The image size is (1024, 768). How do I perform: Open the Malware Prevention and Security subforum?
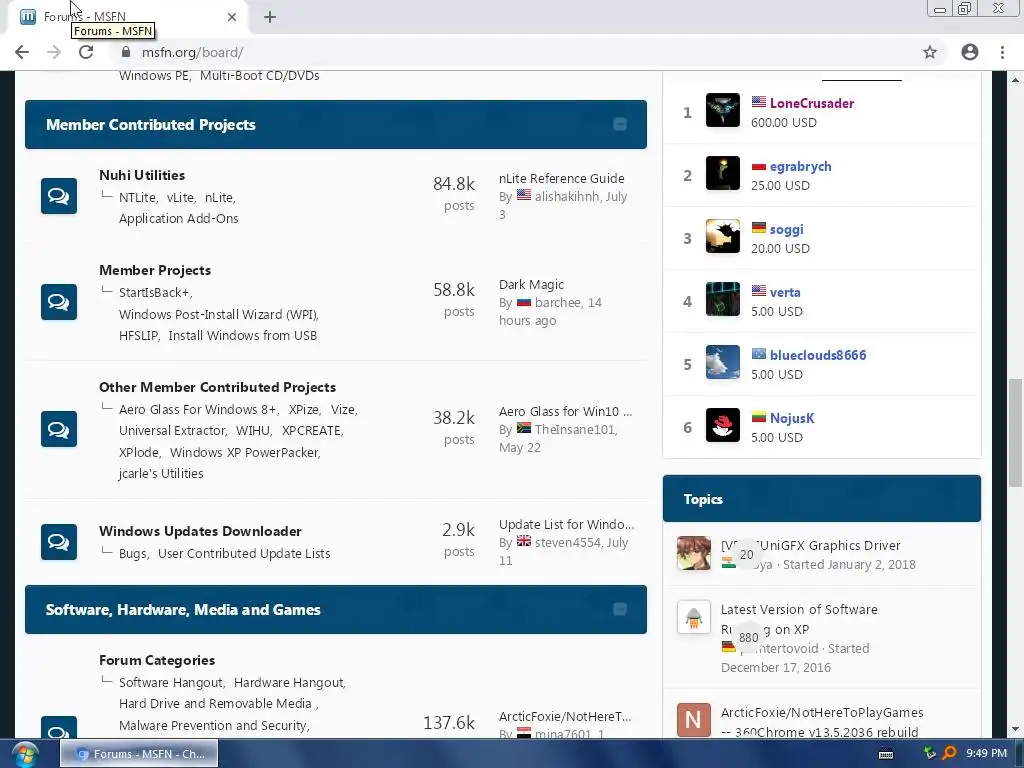212,726
